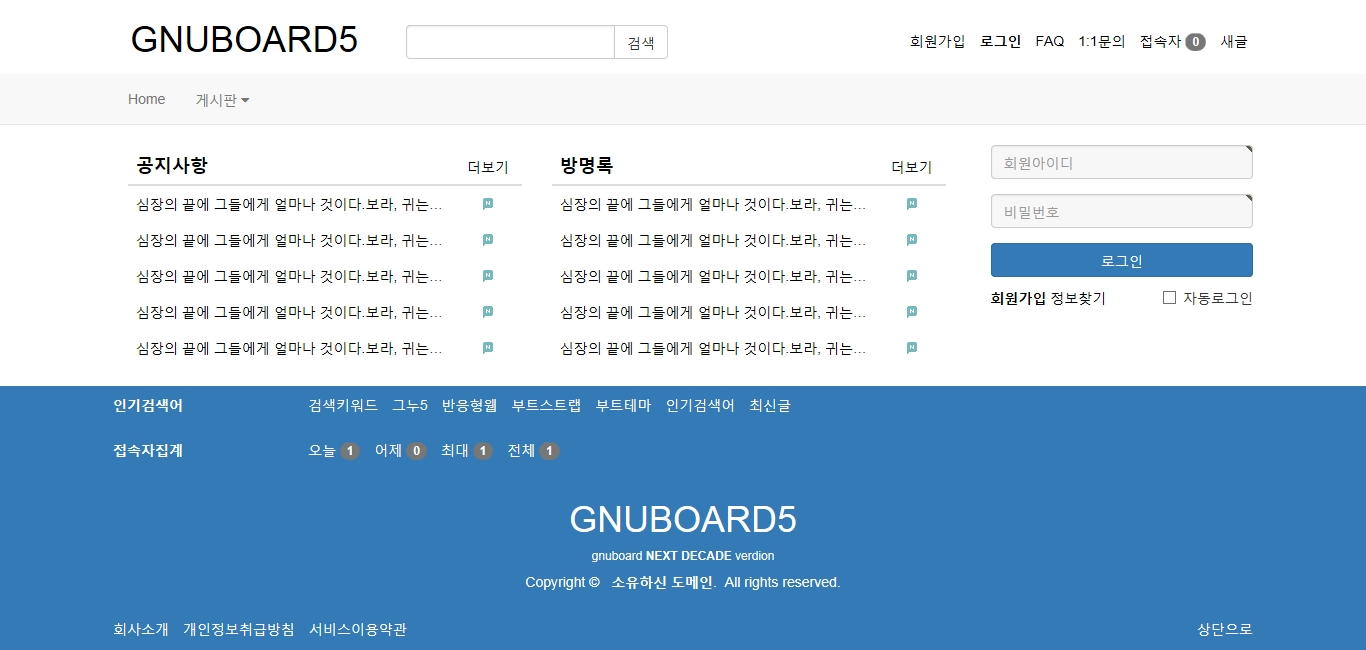Enable the 자동로그인 checkbox
Image resolution: width=1366 pixels, height=650 pixels.
(x=1169, y=298)
